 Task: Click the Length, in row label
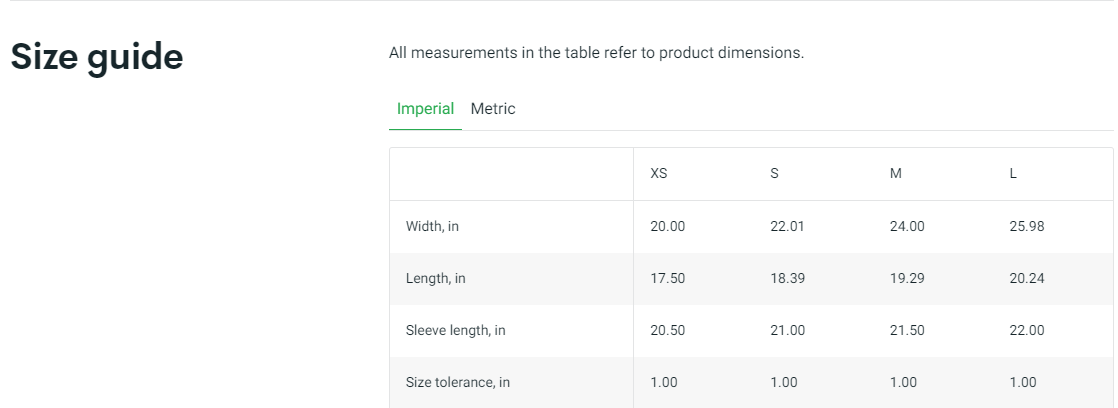435,279
